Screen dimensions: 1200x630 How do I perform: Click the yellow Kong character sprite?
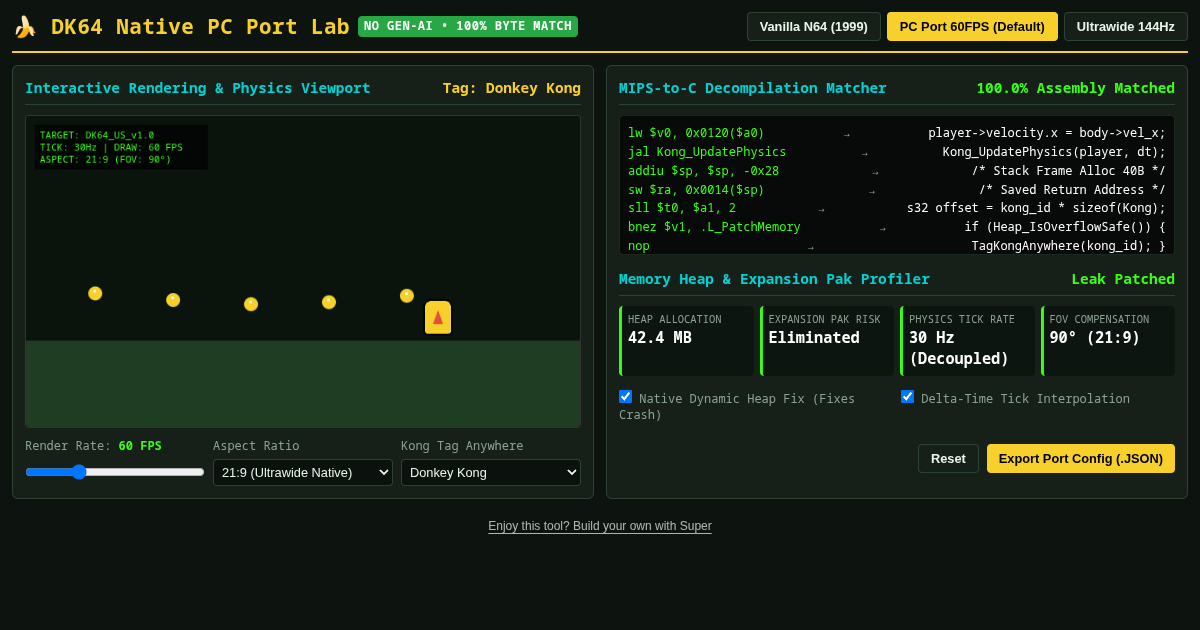(438, 317)
